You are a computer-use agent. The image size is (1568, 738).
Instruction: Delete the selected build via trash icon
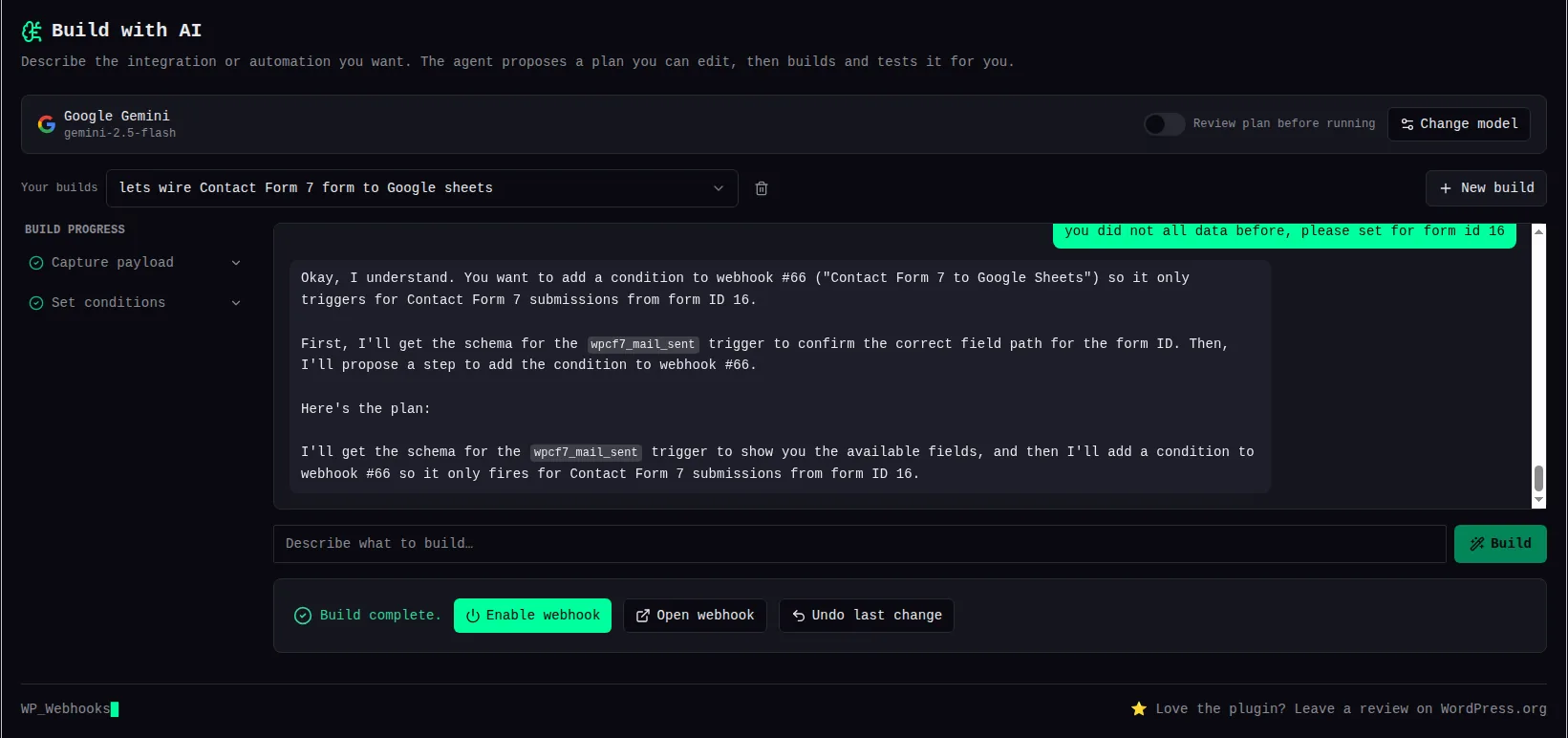point(762,188)
